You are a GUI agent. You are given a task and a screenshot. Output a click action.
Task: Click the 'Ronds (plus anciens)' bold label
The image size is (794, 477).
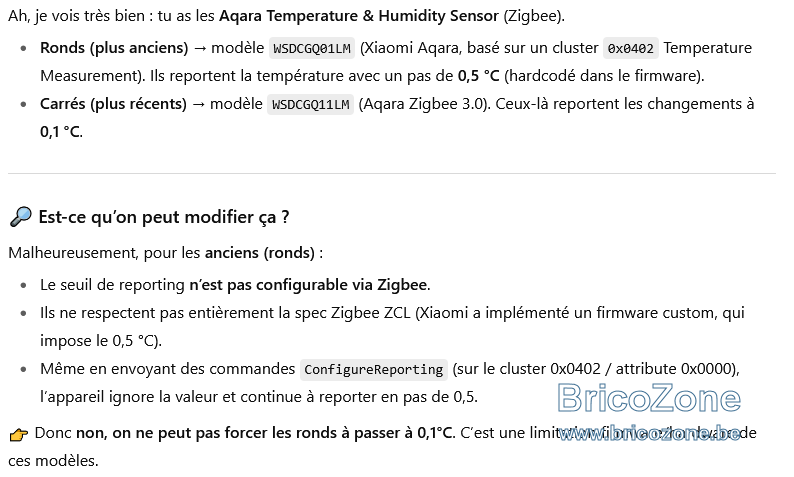(x=114, y=48)
